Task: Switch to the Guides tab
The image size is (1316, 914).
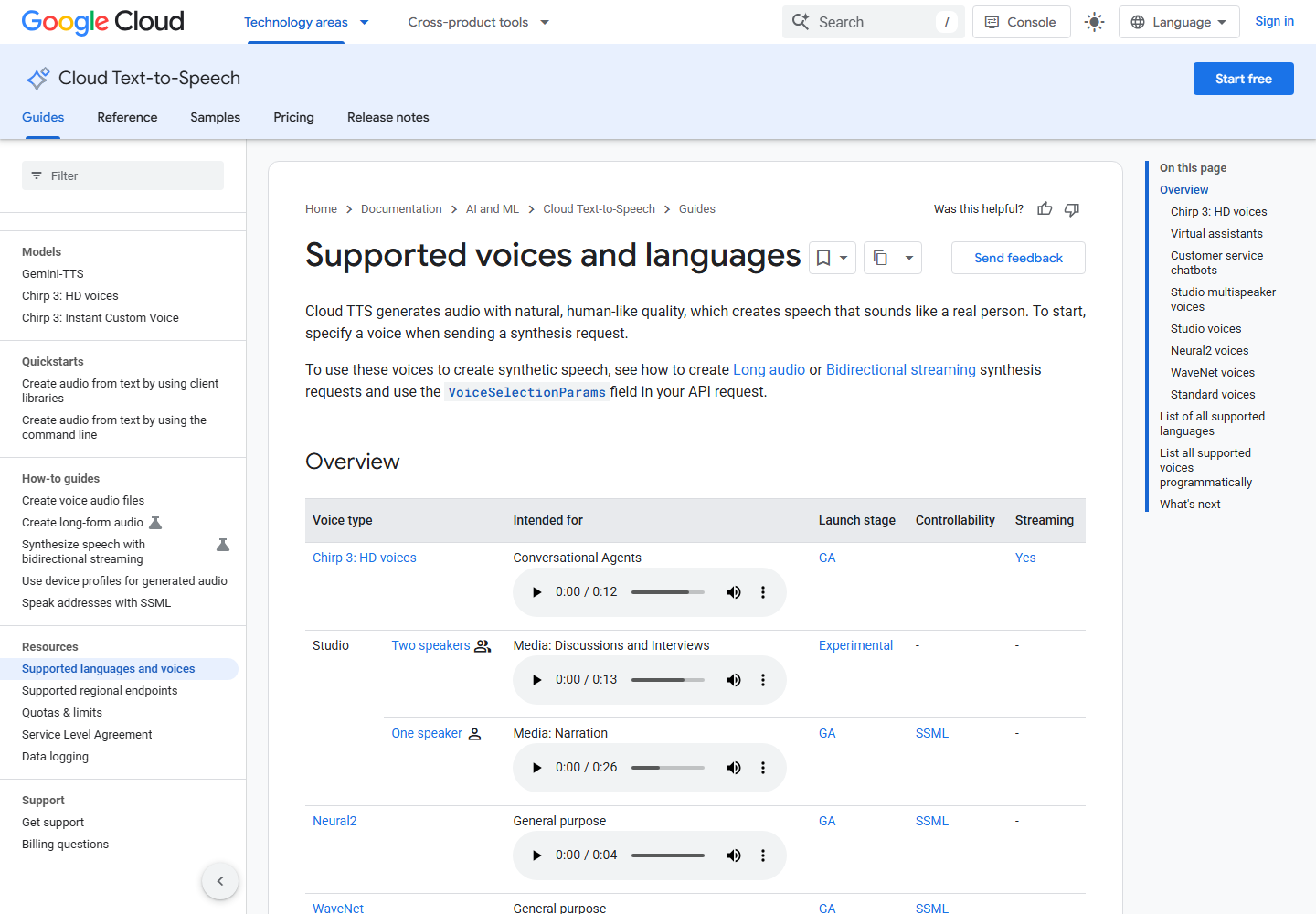Action: 43,117
